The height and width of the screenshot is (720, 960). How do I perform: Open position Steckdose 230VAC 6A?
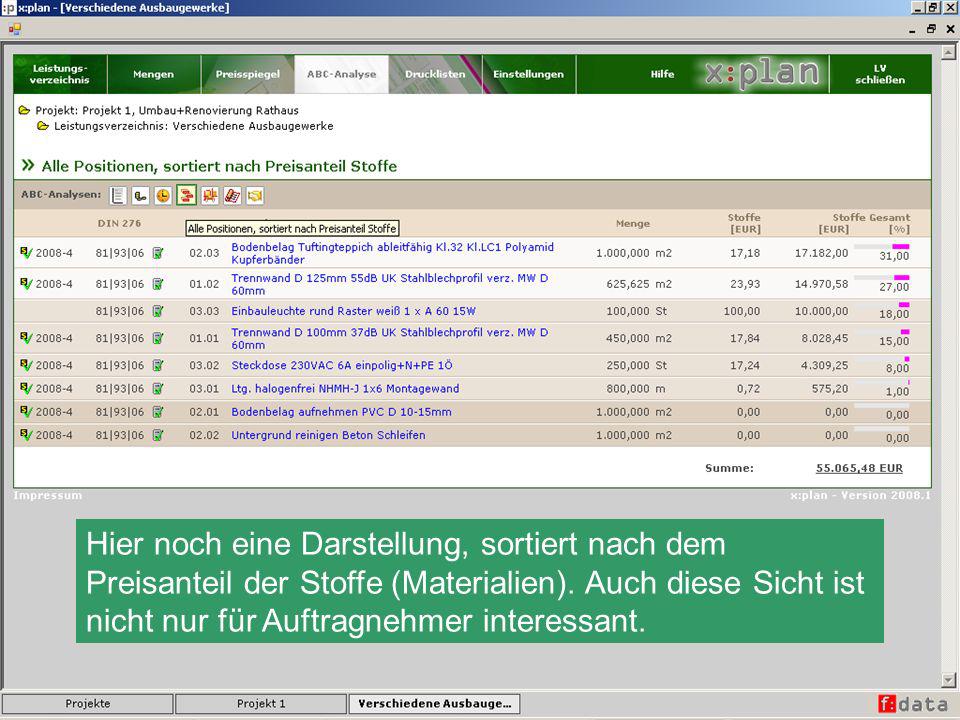(x=342, y=366)
